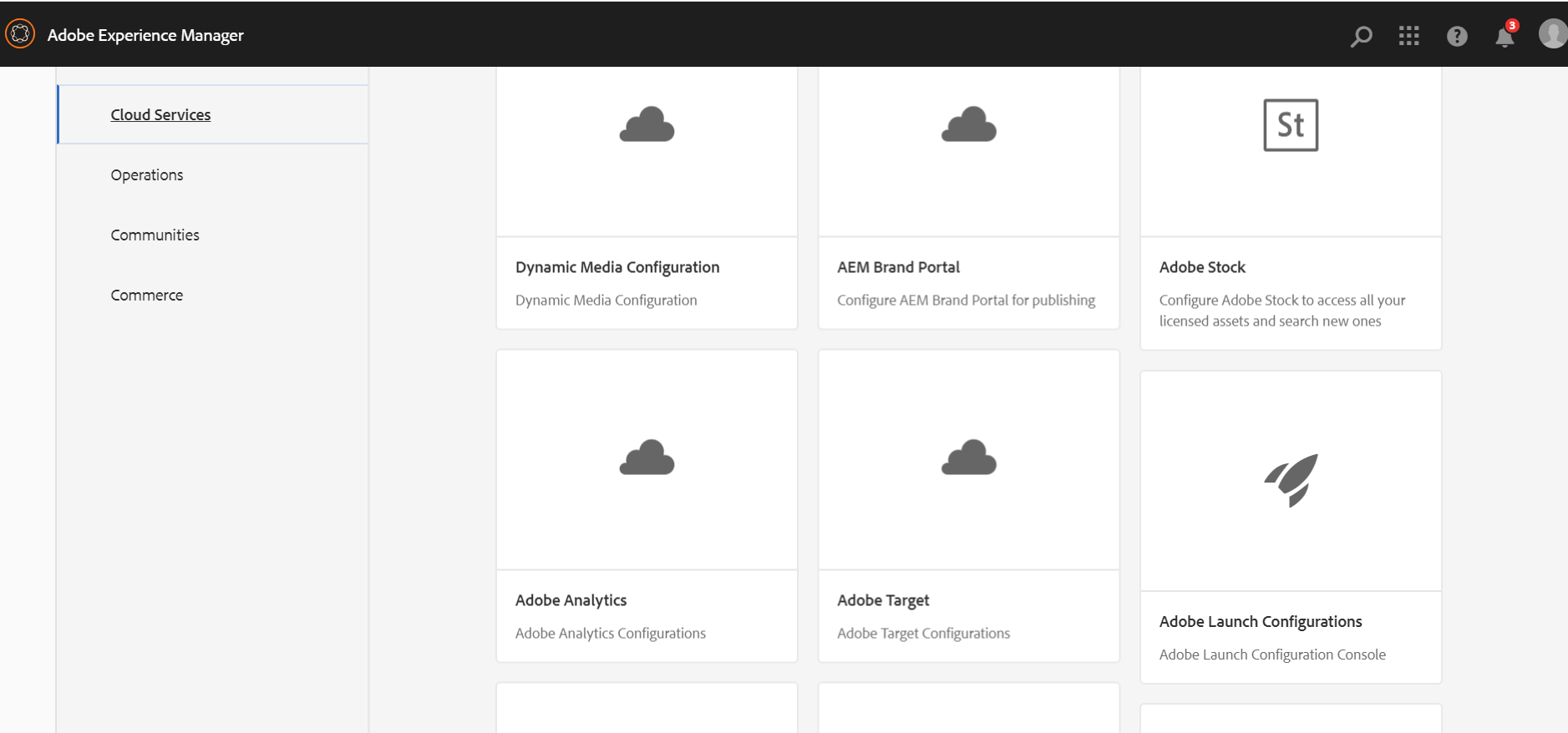
Task: Click the Adobe Experience Manager header title
Action: 145,35
